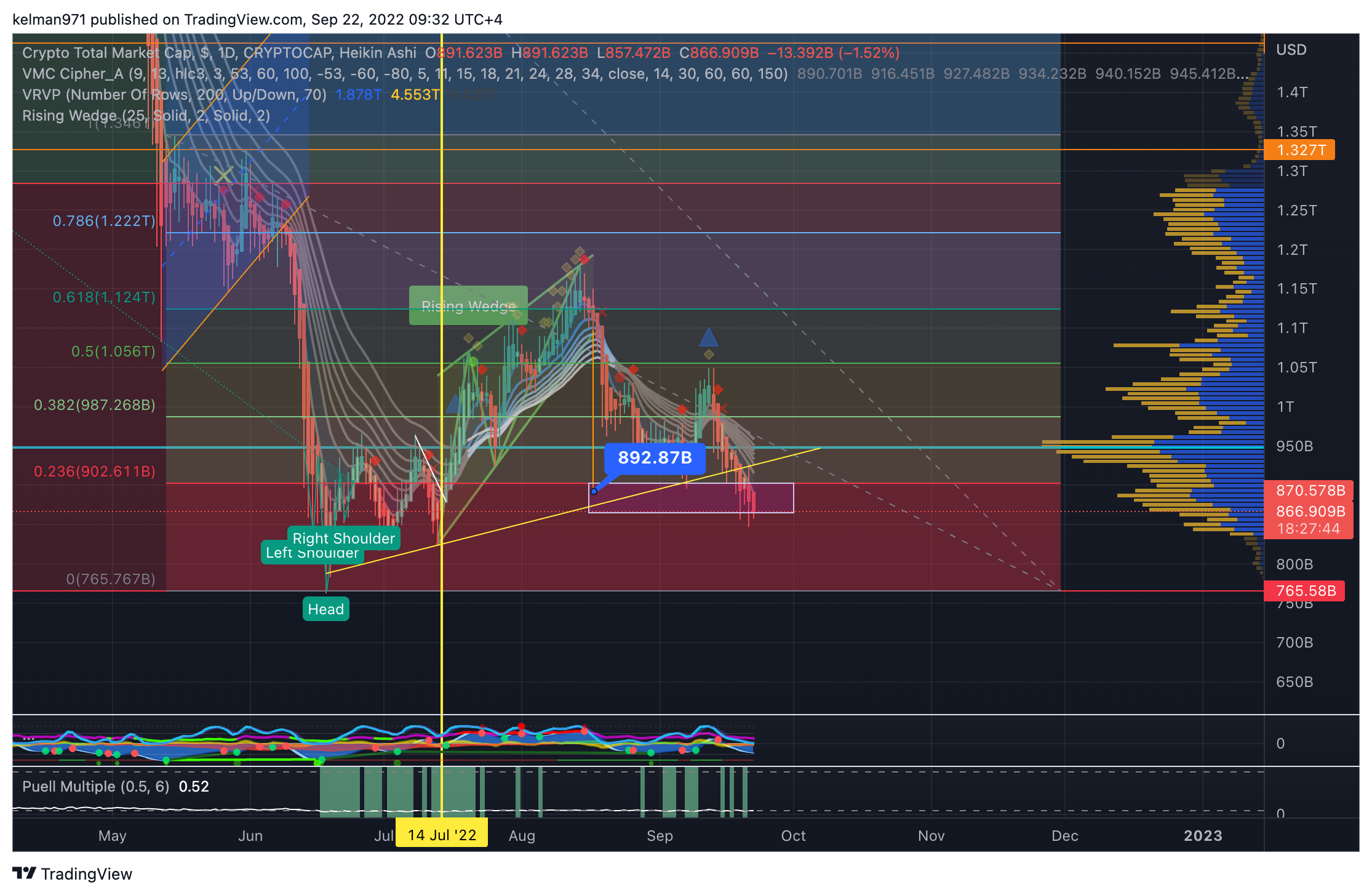Click the 650B price scale label
The height and width of the screenshot is (895, 1372).
coord(1294,682)
